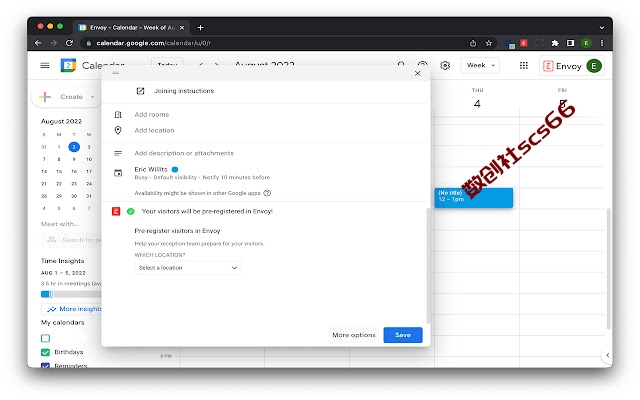Click the red browser extension icon
Image resolution: width=640 pixels, height=400 pixels.
(524, 43)
